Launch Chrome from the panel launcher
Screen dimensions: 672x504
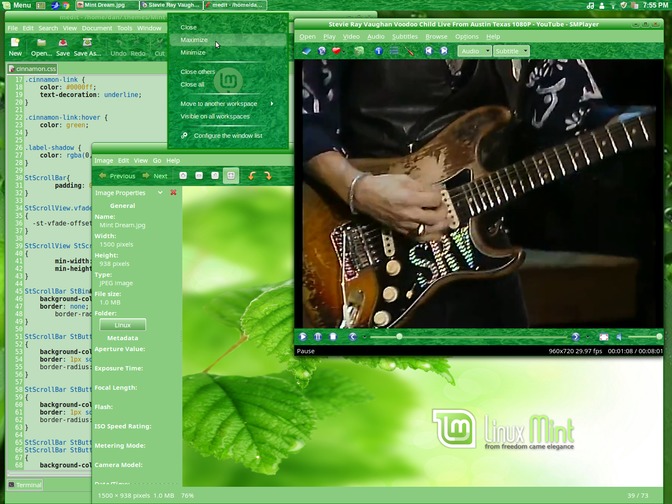click(66, 5)
